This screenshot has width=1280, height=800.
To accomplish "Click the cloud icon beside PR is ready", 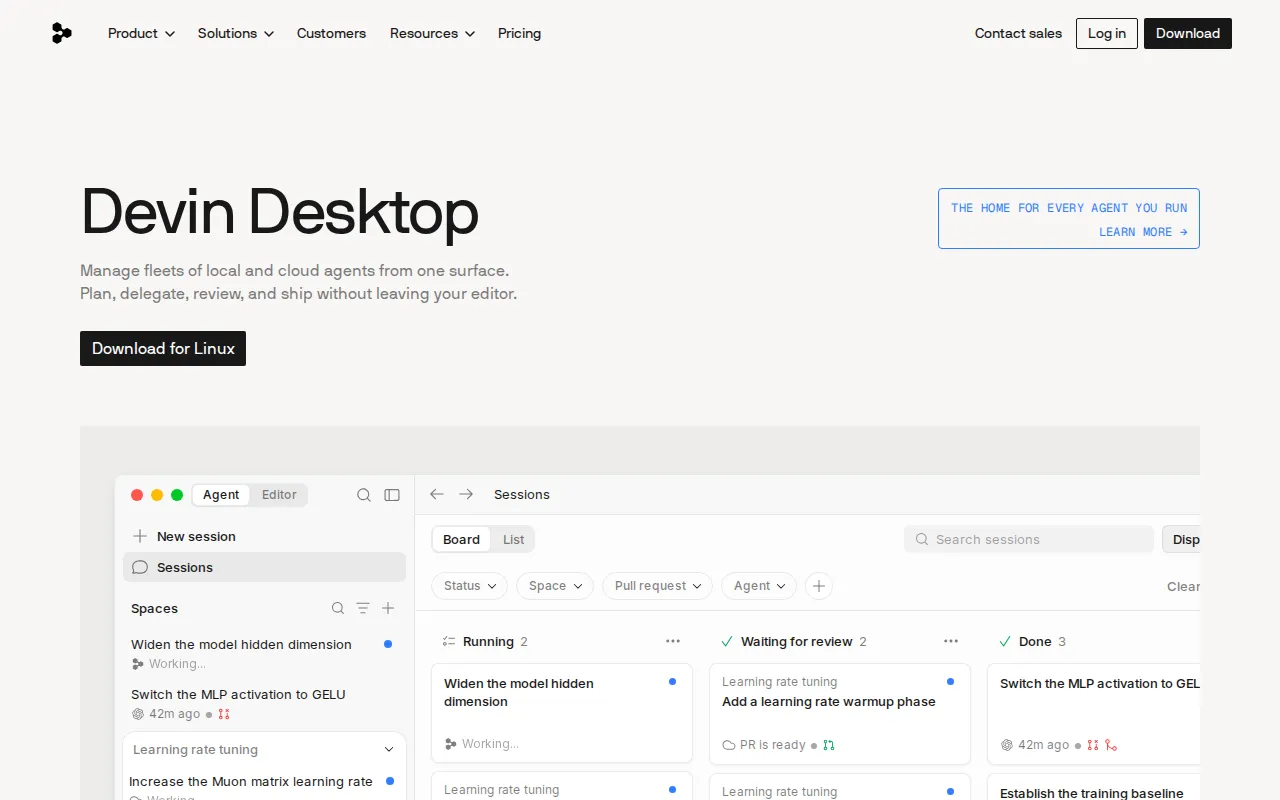I will tap(729, 745).
